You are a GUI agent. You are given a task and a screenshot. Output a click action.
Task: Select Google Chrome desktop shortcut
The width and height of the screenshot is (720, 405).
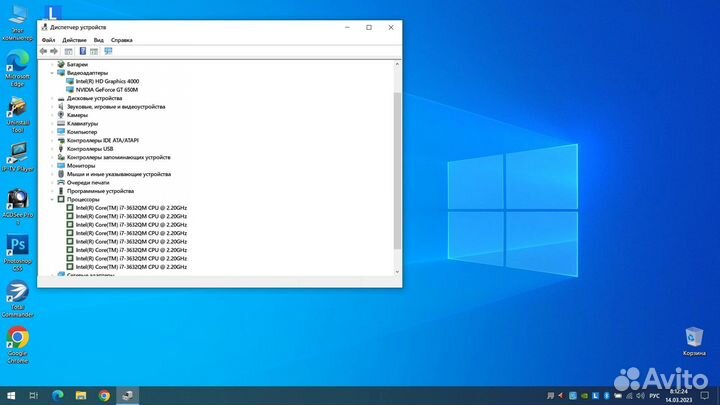pyautogui.click(x=17, y=345)
